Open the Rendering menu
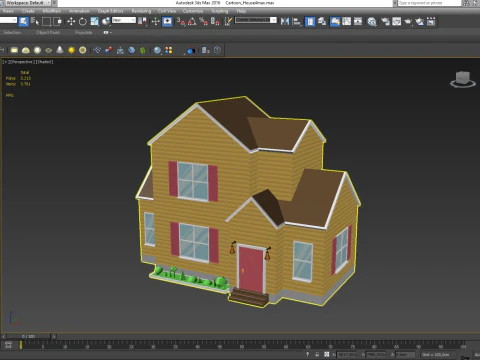 [141, 11]
